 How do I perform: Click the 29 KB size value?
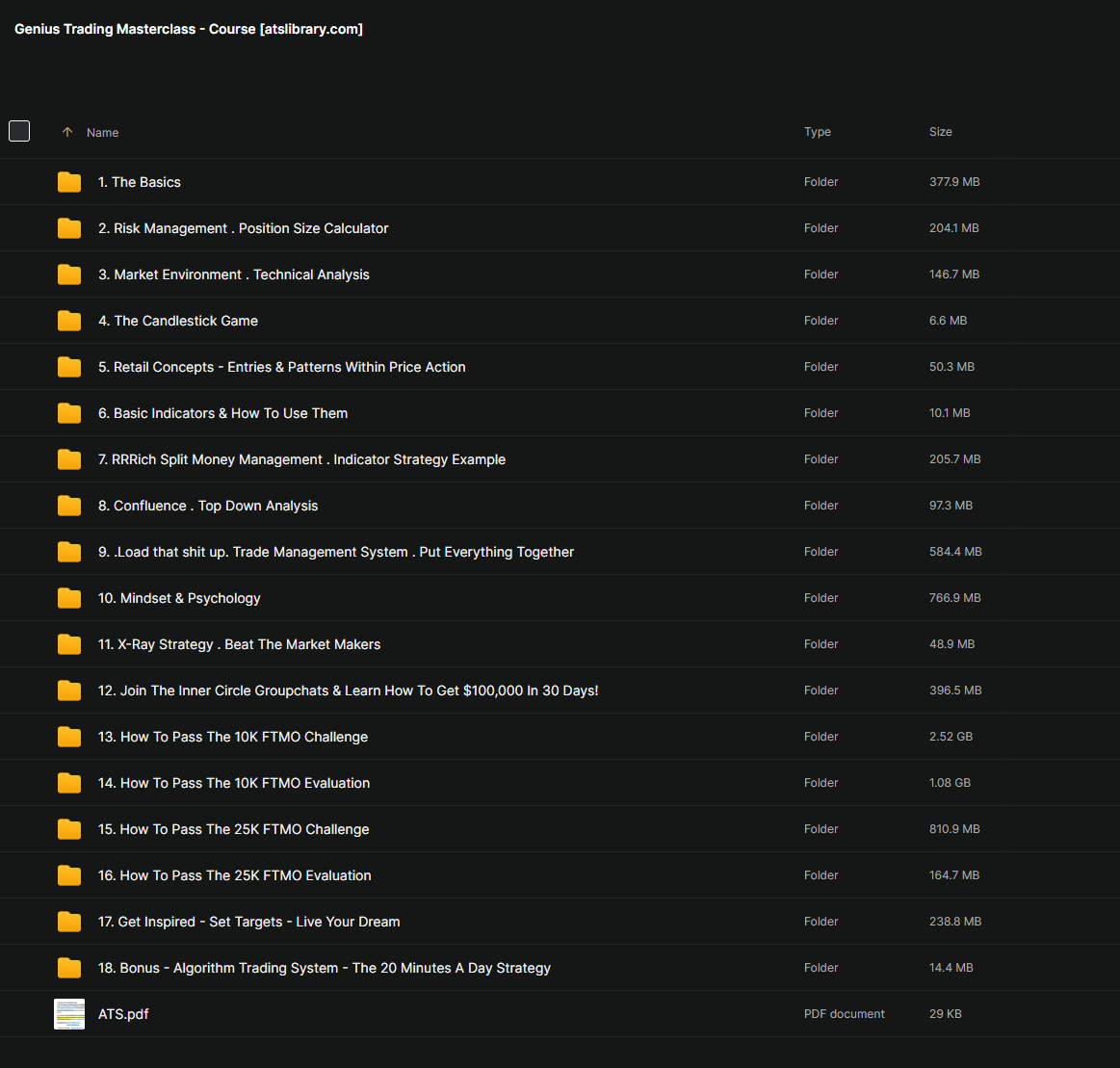click(945, 1014)
